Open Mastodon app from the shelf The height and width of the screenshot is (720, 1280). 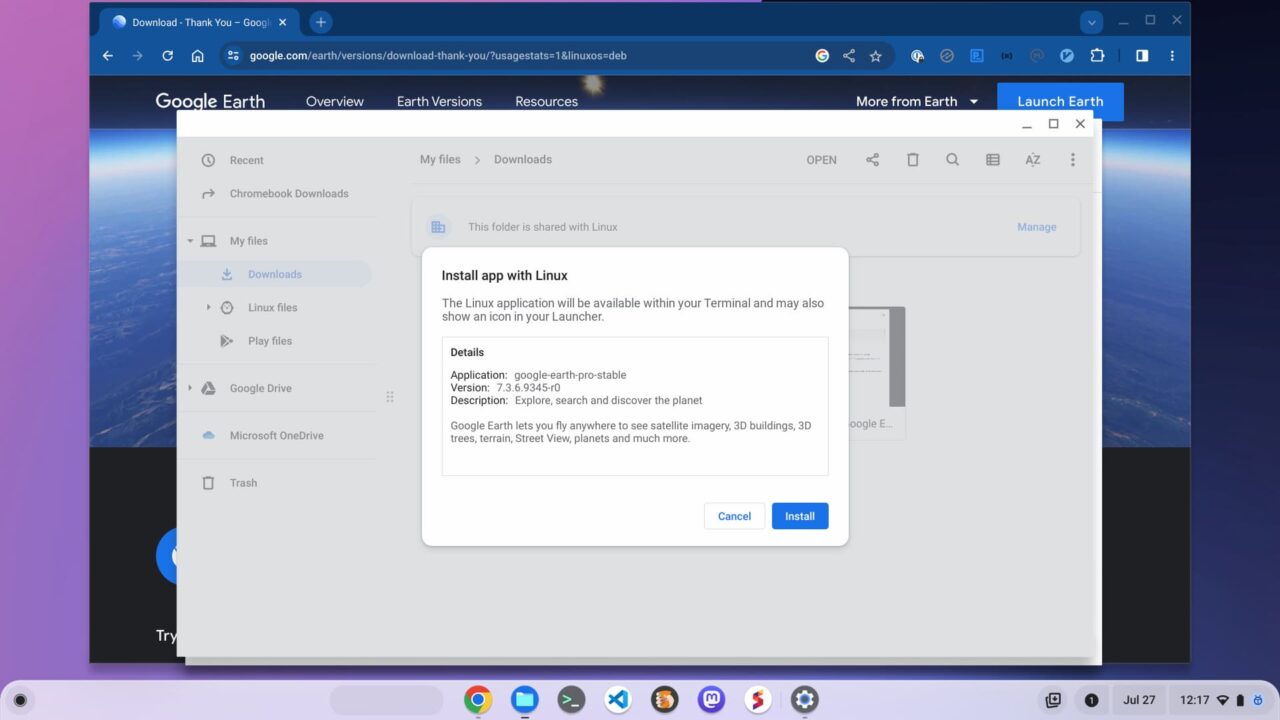(x=711, y=700)
